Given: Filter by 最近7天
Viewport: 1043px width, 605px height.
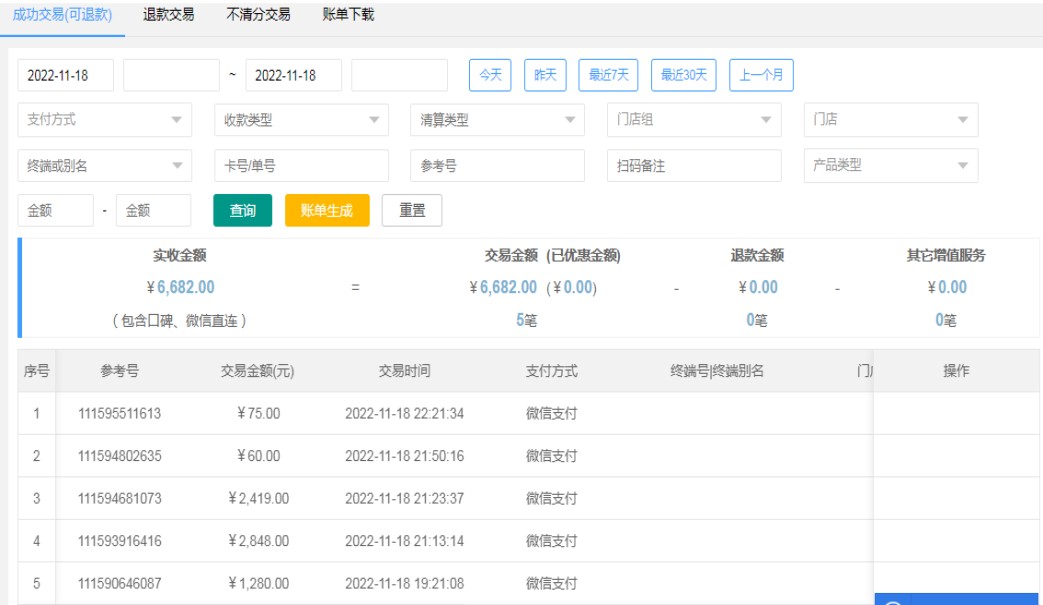Looking at the screenshot, I should point(609,75).
